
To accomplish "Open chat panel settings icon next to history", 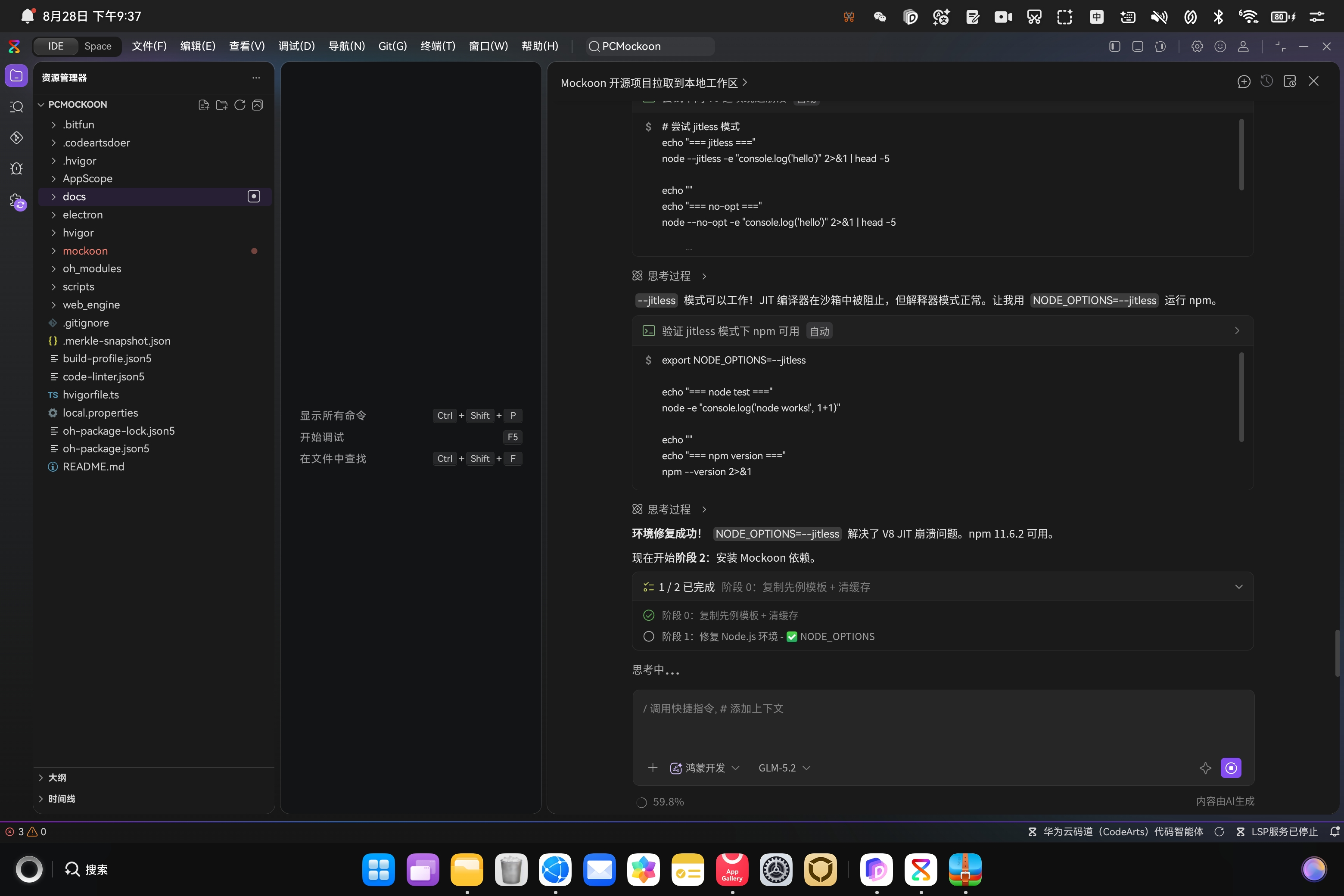I will [1290, 82].
